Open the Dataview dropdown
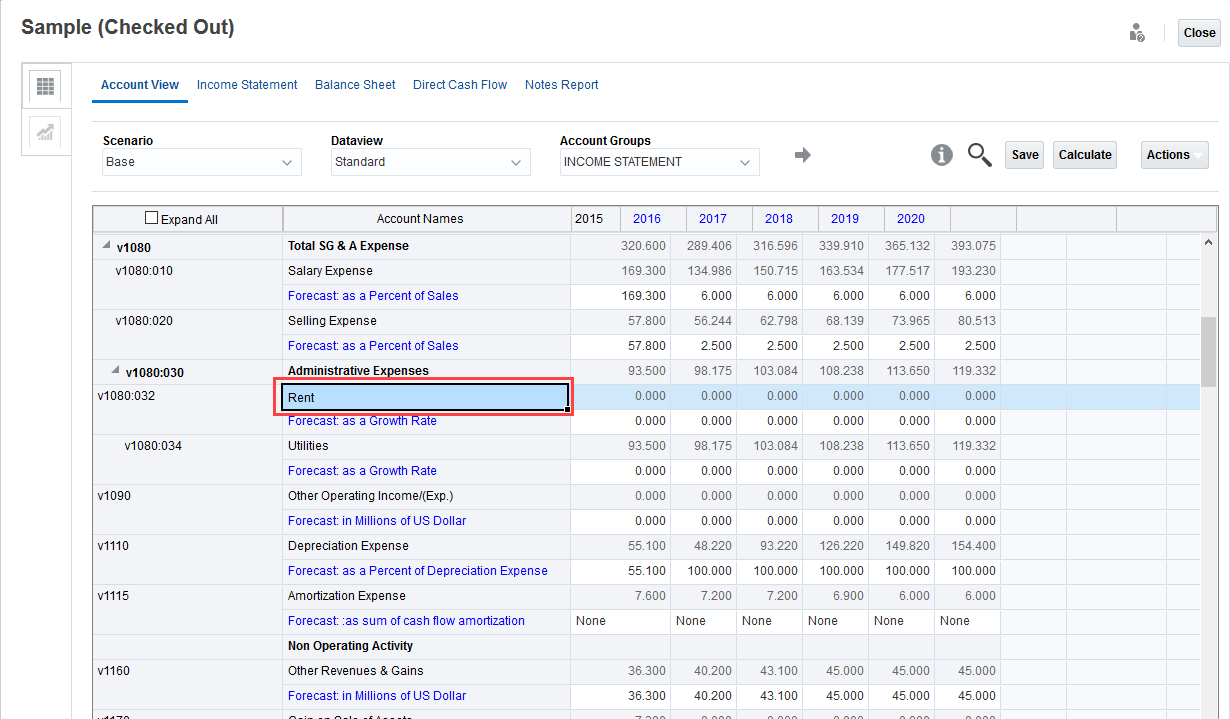 [431, 162]
